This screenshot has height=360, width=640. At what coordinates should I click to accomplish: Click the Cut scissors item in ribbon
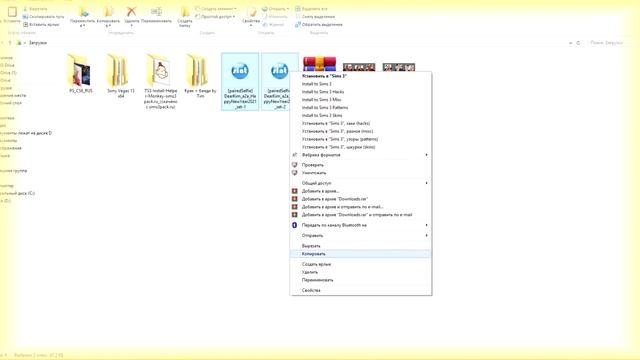[x=35, y=9]
